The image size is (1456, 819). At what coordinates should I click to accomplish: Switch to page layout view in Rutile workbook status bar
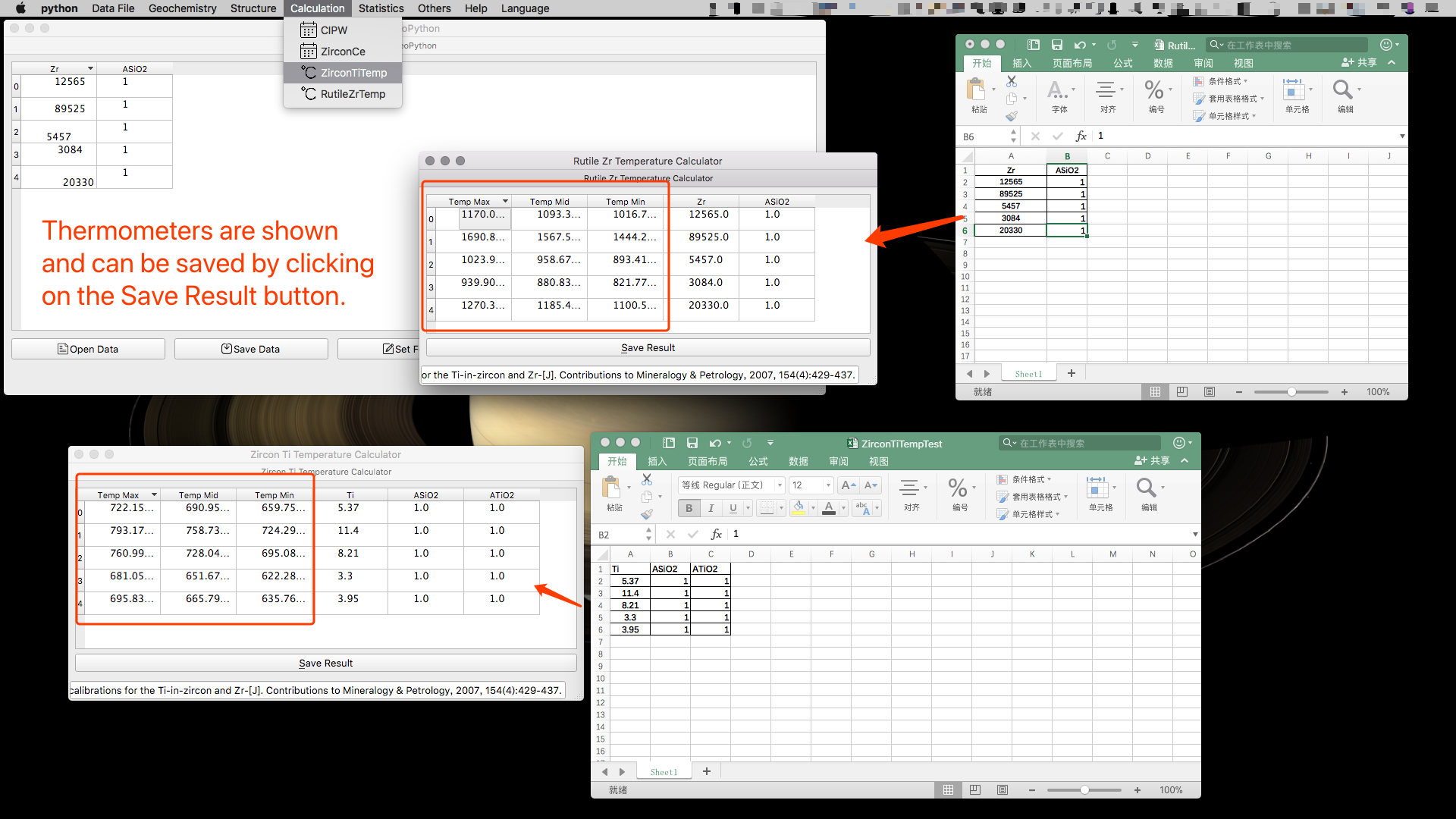(1181, 392)
